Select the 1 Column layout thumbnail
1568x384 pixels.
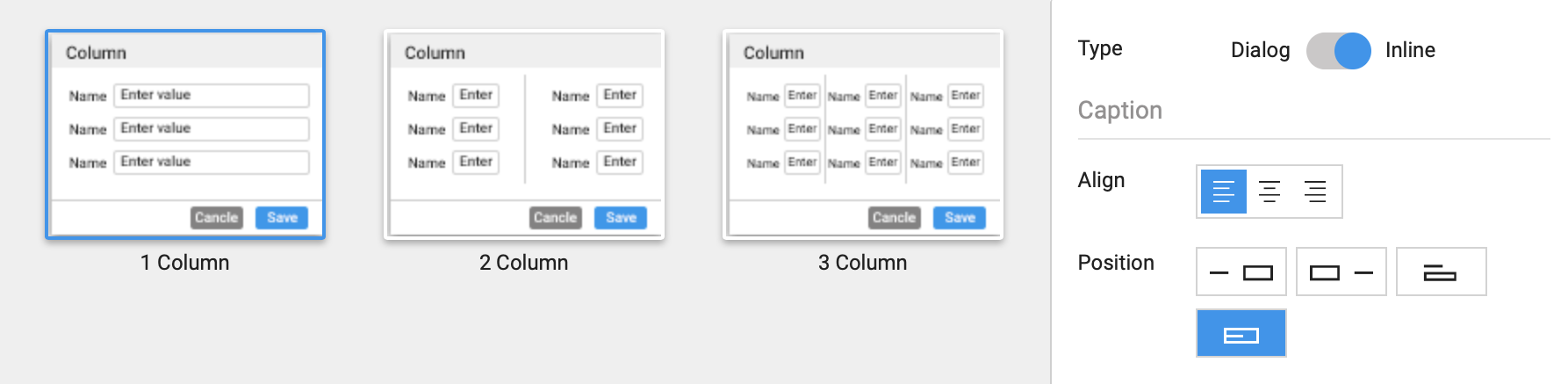[x=185, y=134]
